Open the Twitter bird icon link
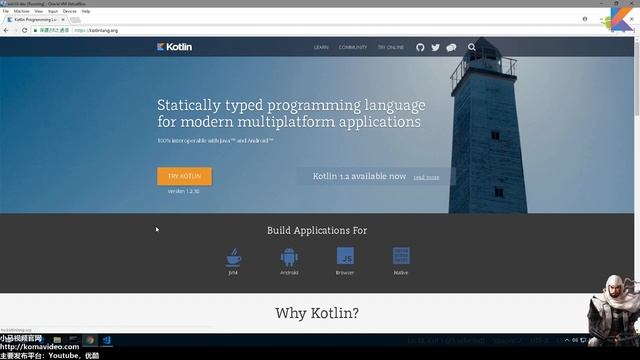The width and height of the screenshot is (640, 360). [x=436, y=47]
